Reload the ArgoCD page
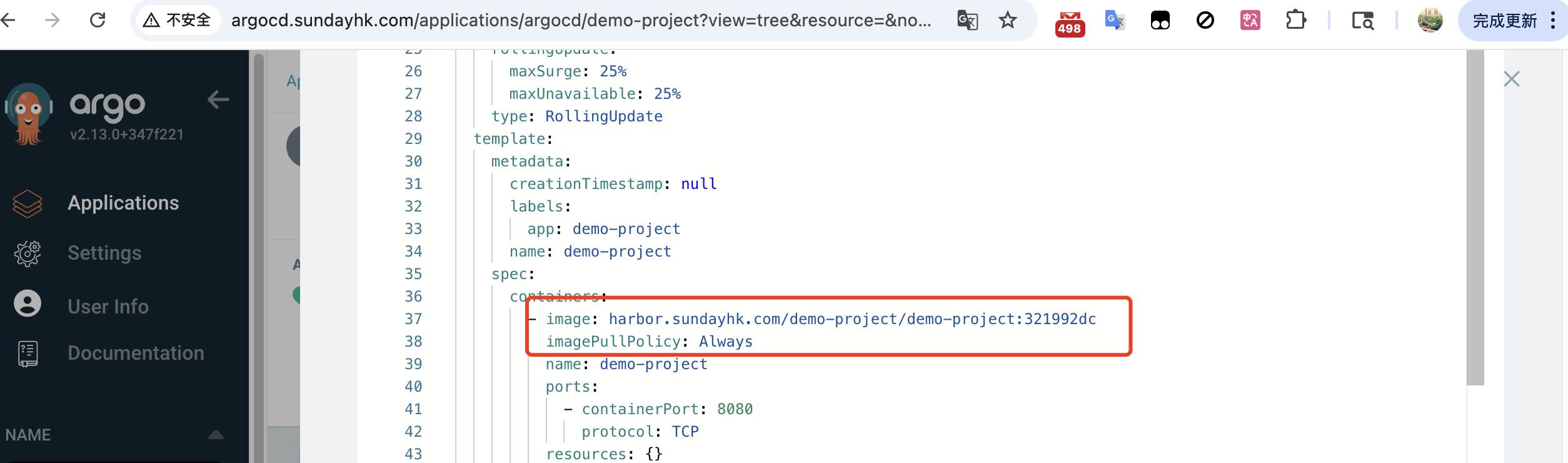 click(x=98, y=21)
